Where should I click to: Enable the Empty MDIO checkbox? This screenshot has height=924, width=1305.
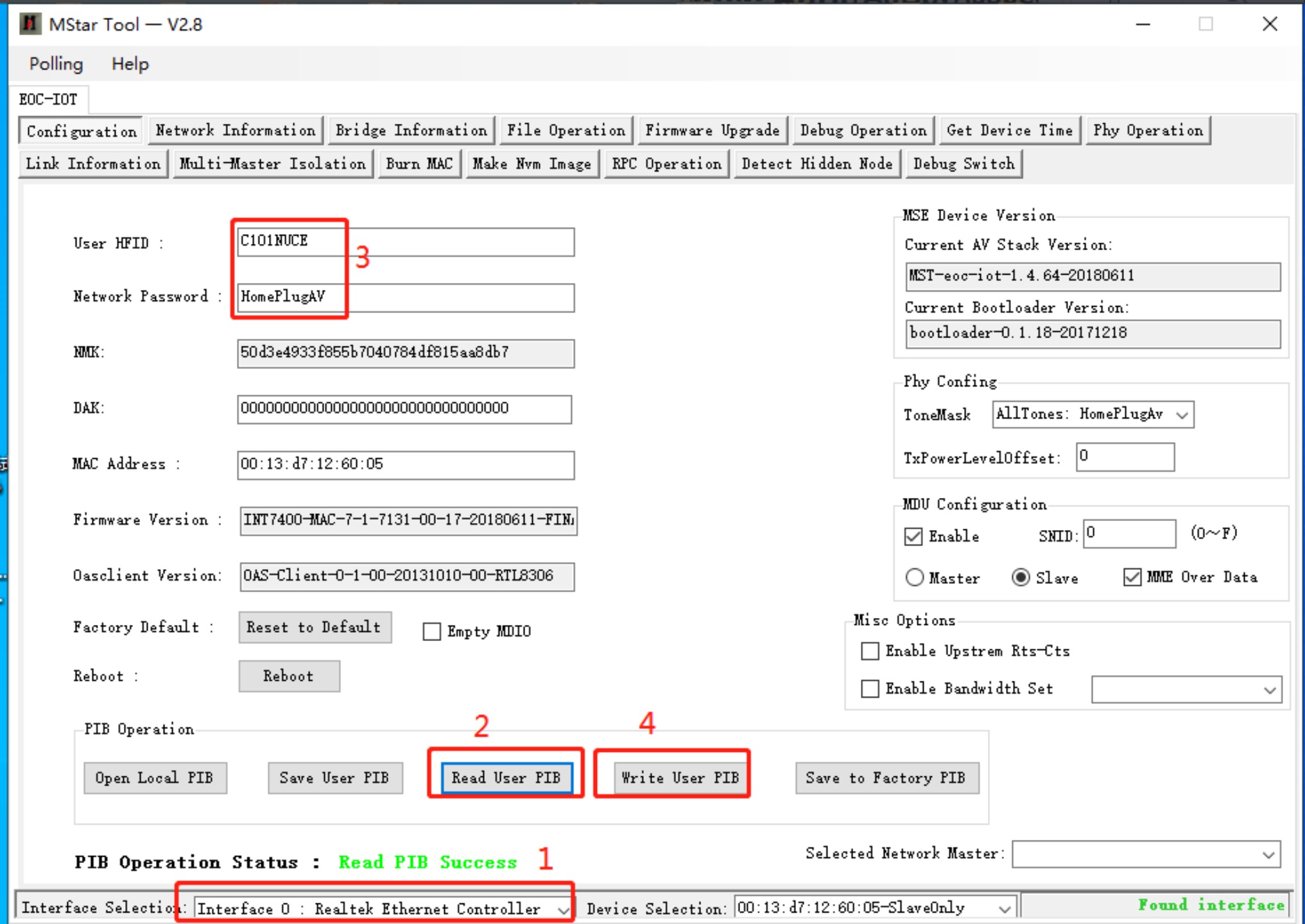tap(432, 632)
